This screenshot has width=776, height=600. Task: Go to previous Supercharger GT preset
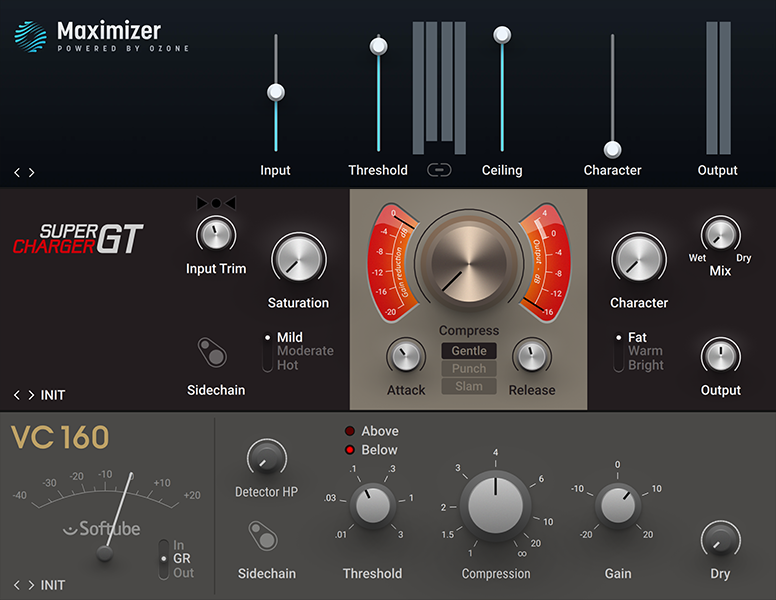pyautogui.click(x=17, y=395)
